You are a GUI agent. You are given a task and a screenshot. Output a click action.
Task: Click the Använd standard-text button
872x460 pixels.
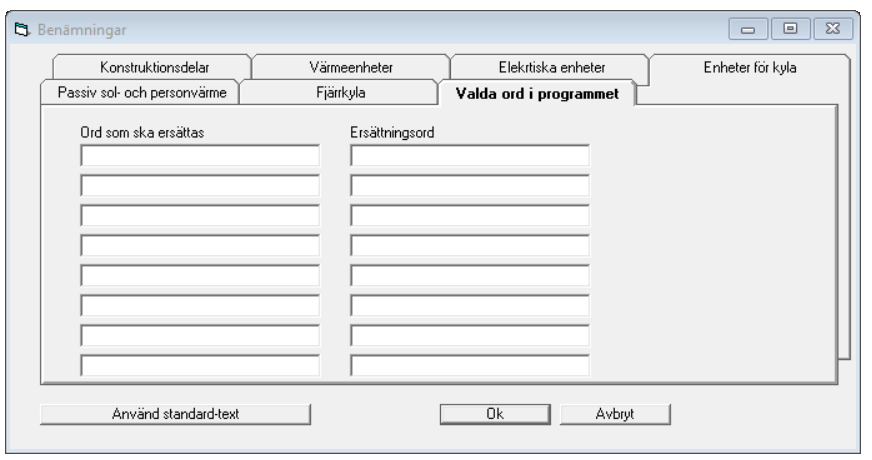coord(175,414)
